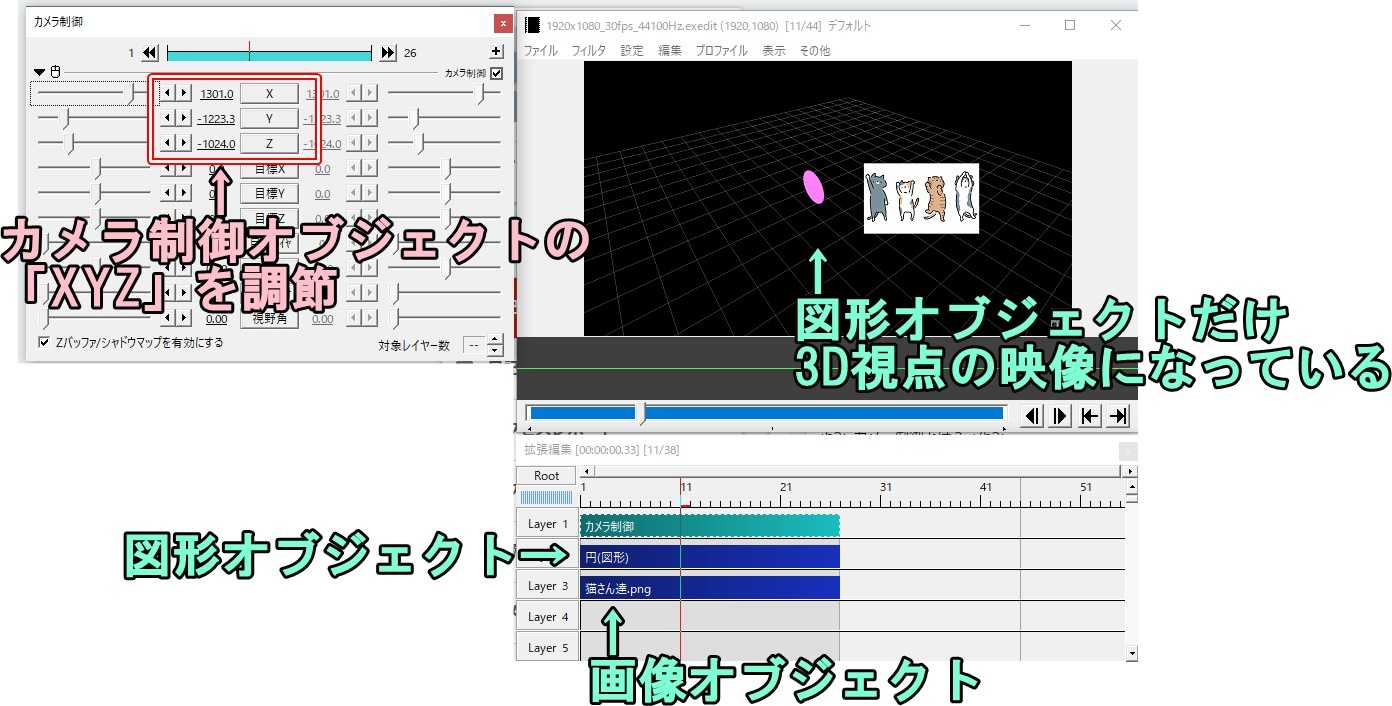Jump to the first frame icon
The width and height of the screenshot is (1392, 706).
pyautogui.click(x=1089, y=415)
